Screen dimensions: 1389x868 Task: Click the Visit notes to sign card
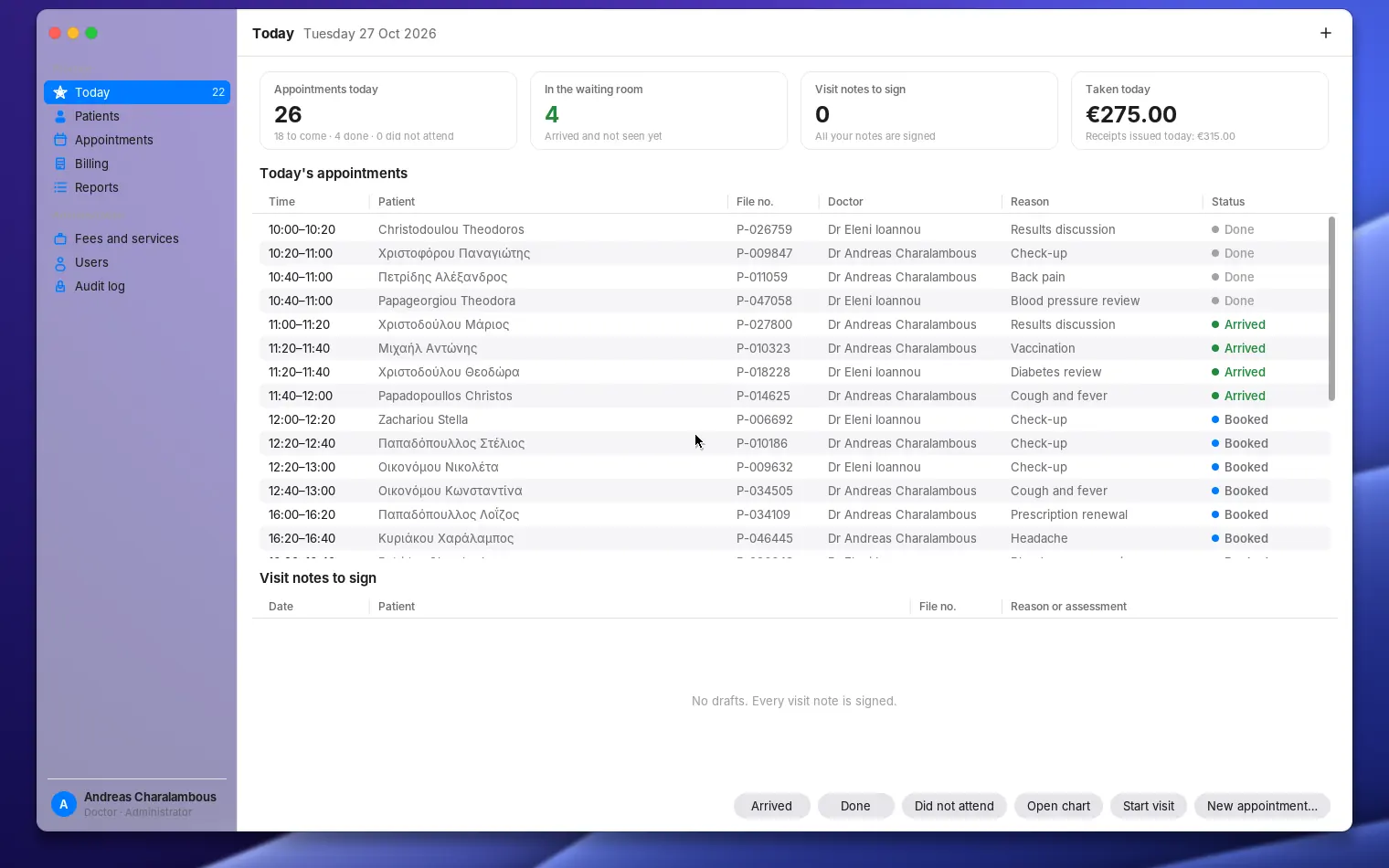(x=929, y=111)
